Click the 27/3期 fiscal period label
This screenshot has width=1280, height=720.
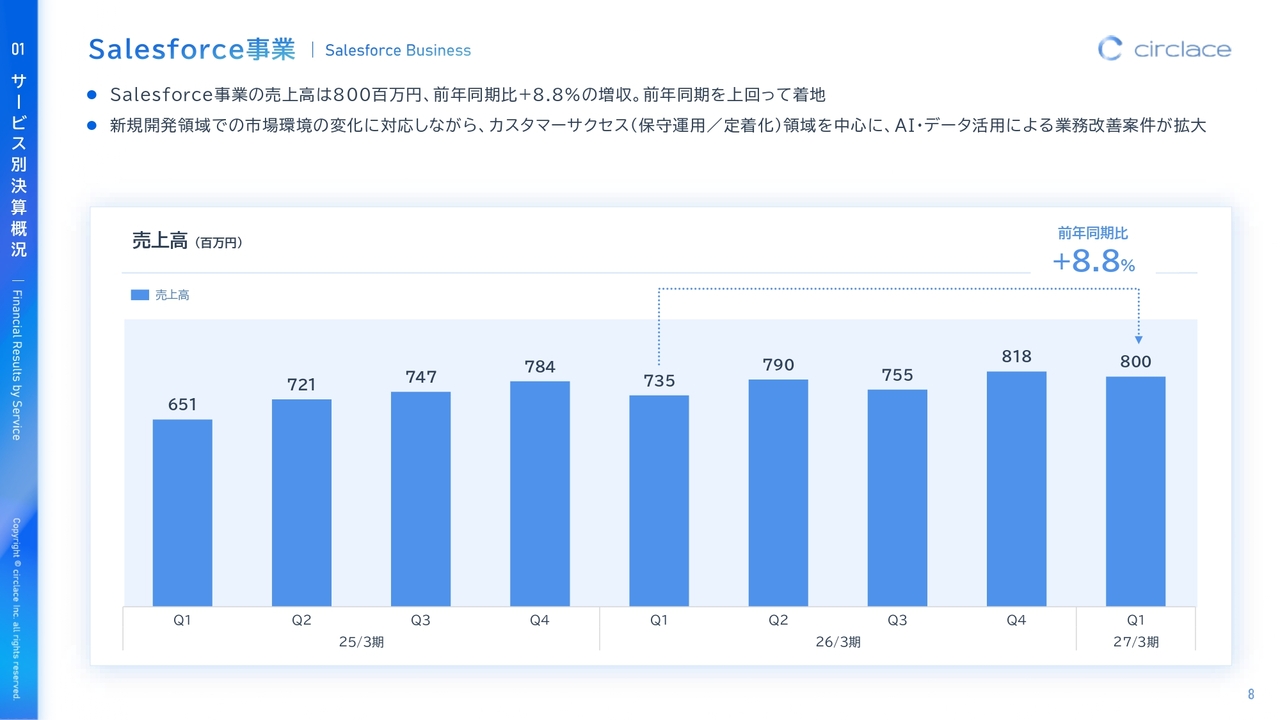1136,642
